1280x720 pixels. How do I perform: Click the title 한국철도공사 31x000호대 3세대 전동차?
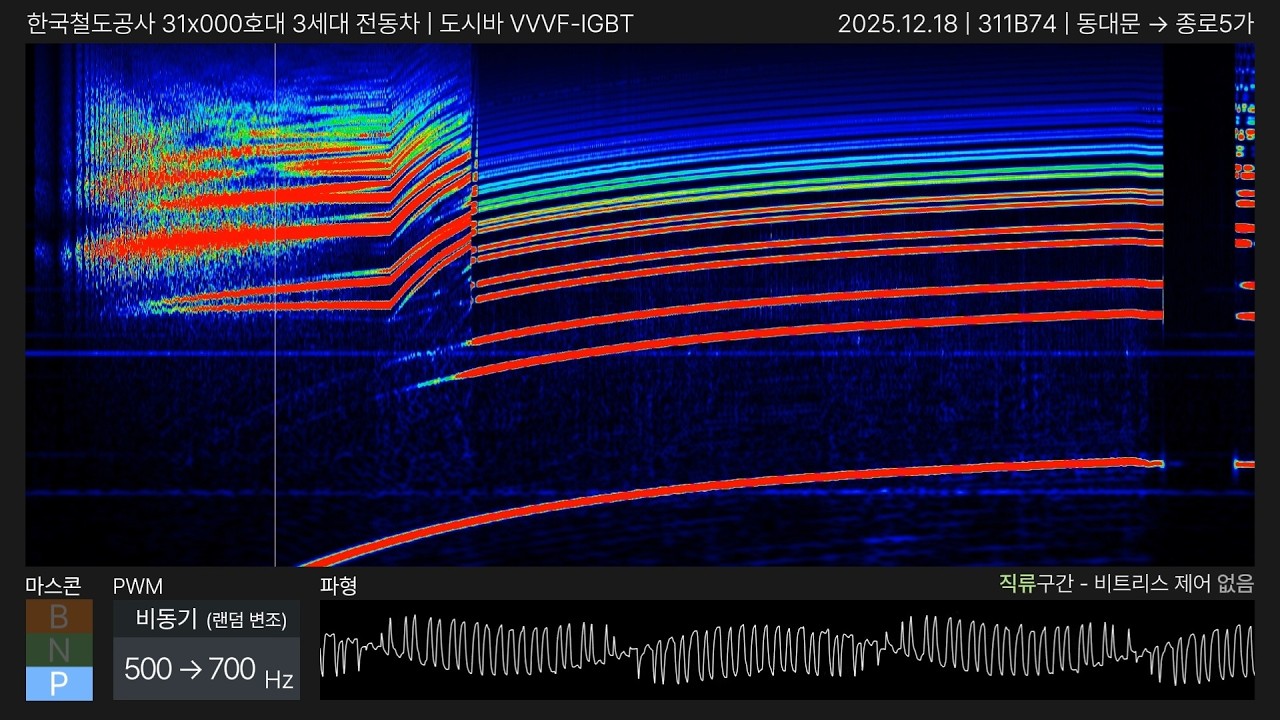(x=222, y=24)
